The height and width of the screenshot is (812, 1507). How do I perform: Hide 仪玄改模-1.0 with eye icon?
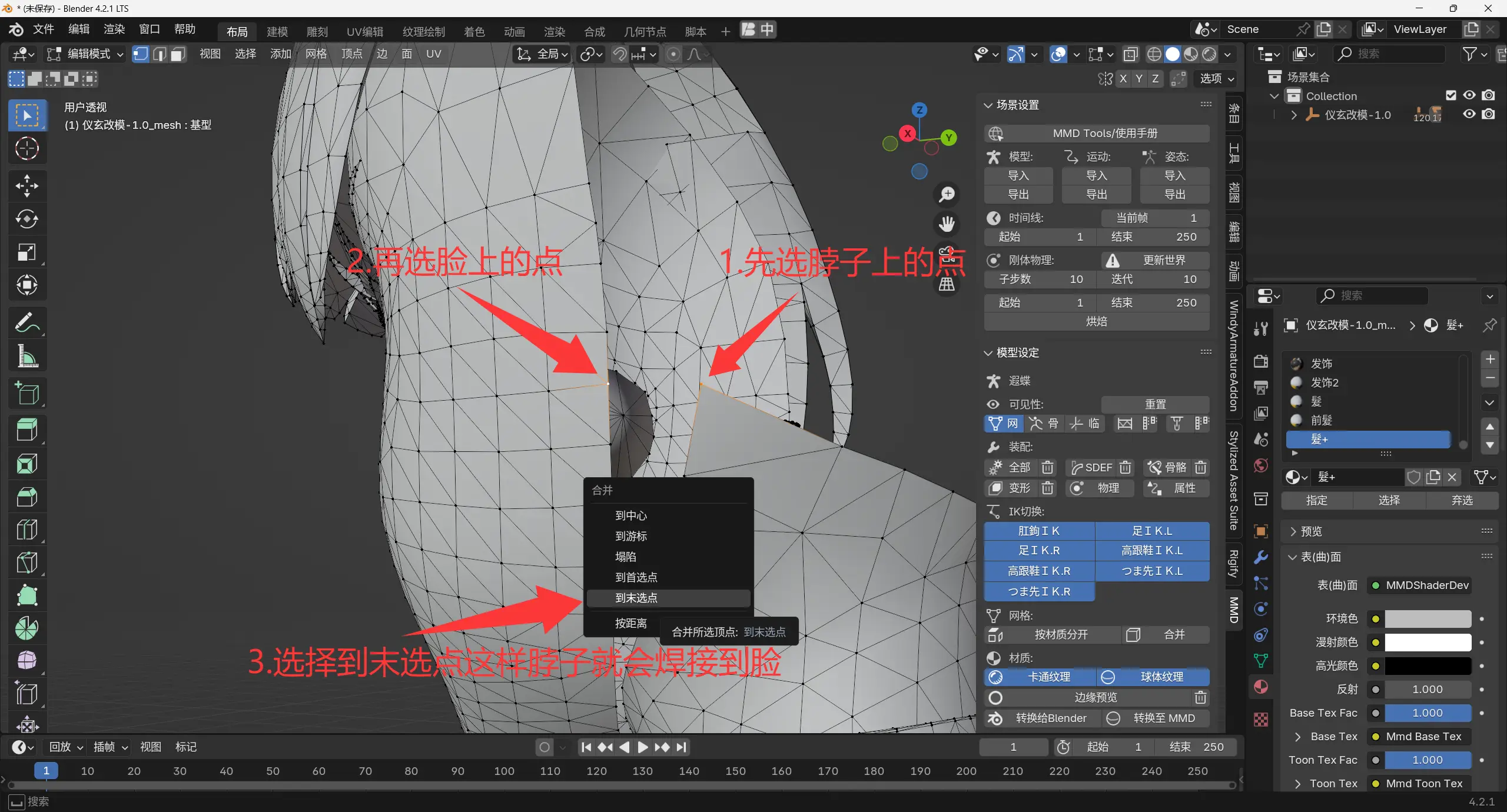tap(1469, 114)
